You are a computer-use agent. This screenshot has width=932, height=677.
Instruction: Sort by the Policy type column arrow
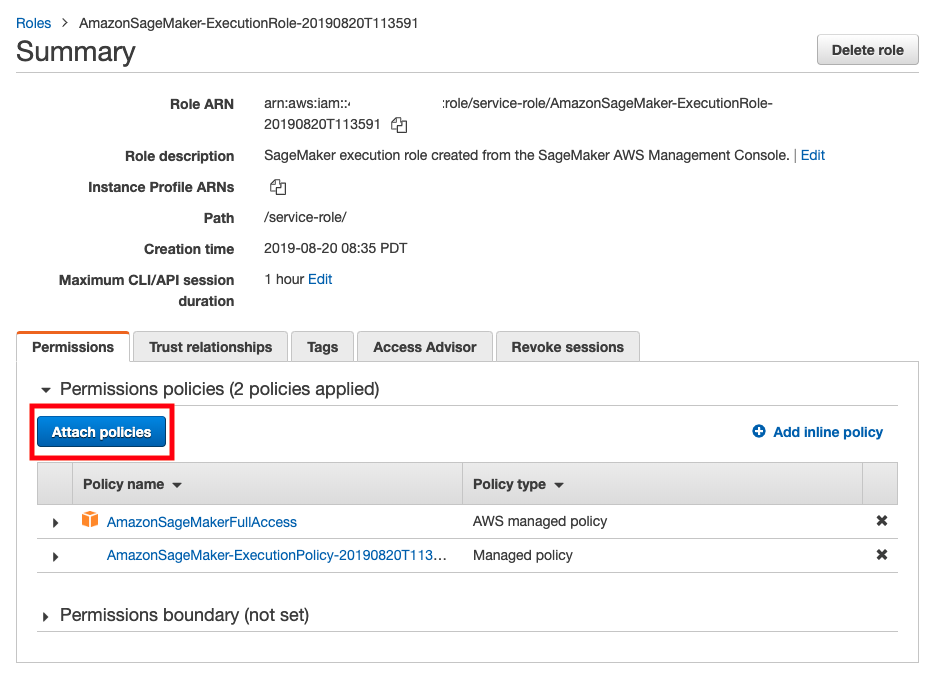[559, 485]
